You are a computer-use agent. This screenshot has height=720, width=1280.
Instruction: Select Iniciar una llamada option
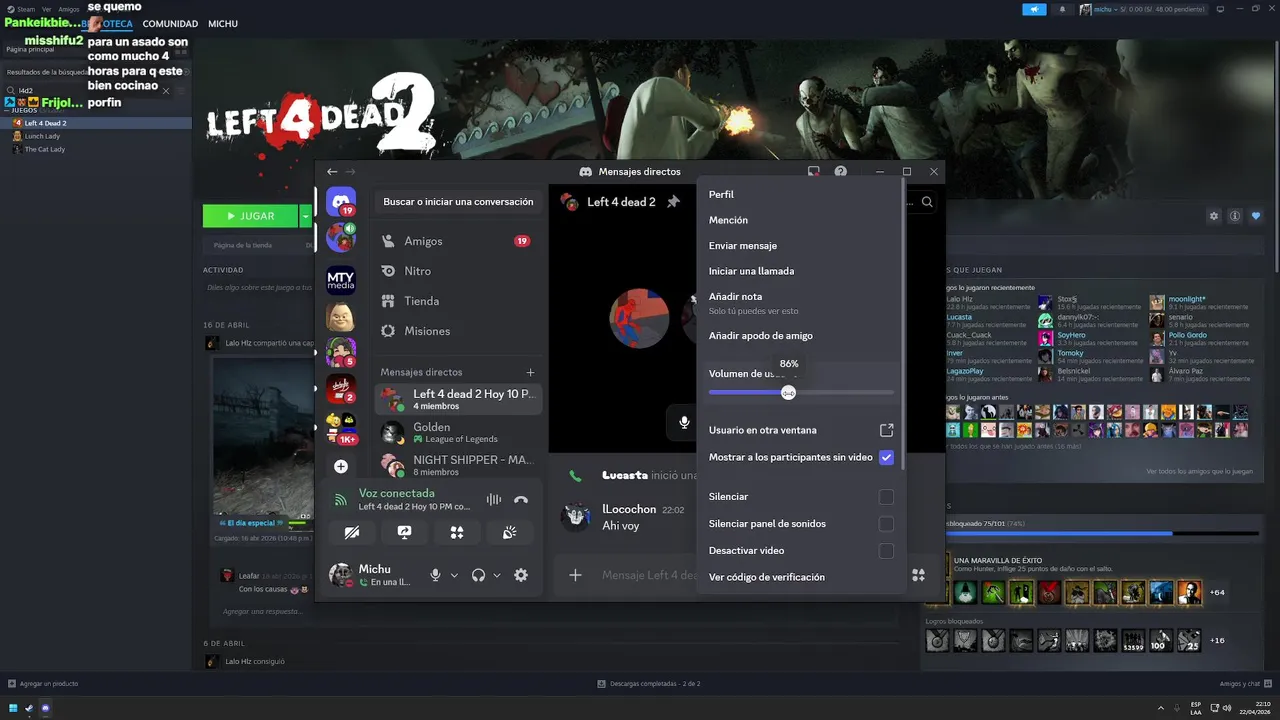[800, 271]
